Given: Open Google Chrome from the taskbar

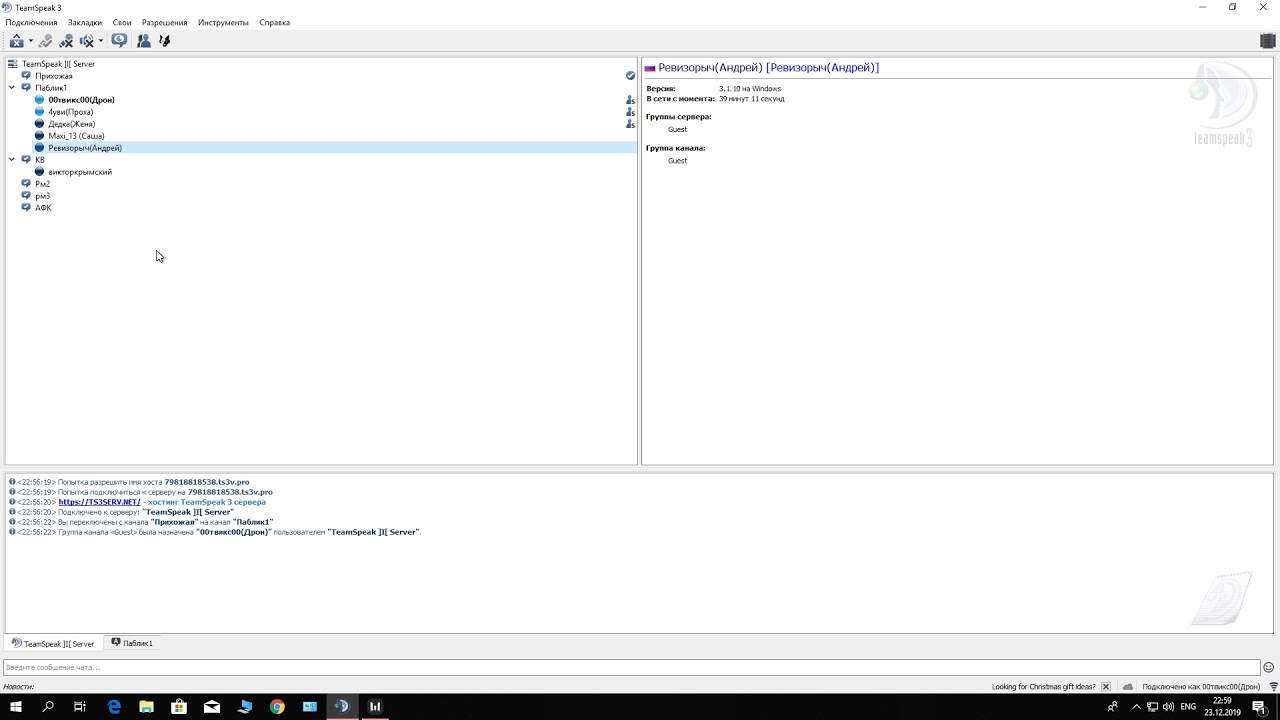Looking at the screenshot, I should pos(277,707).
